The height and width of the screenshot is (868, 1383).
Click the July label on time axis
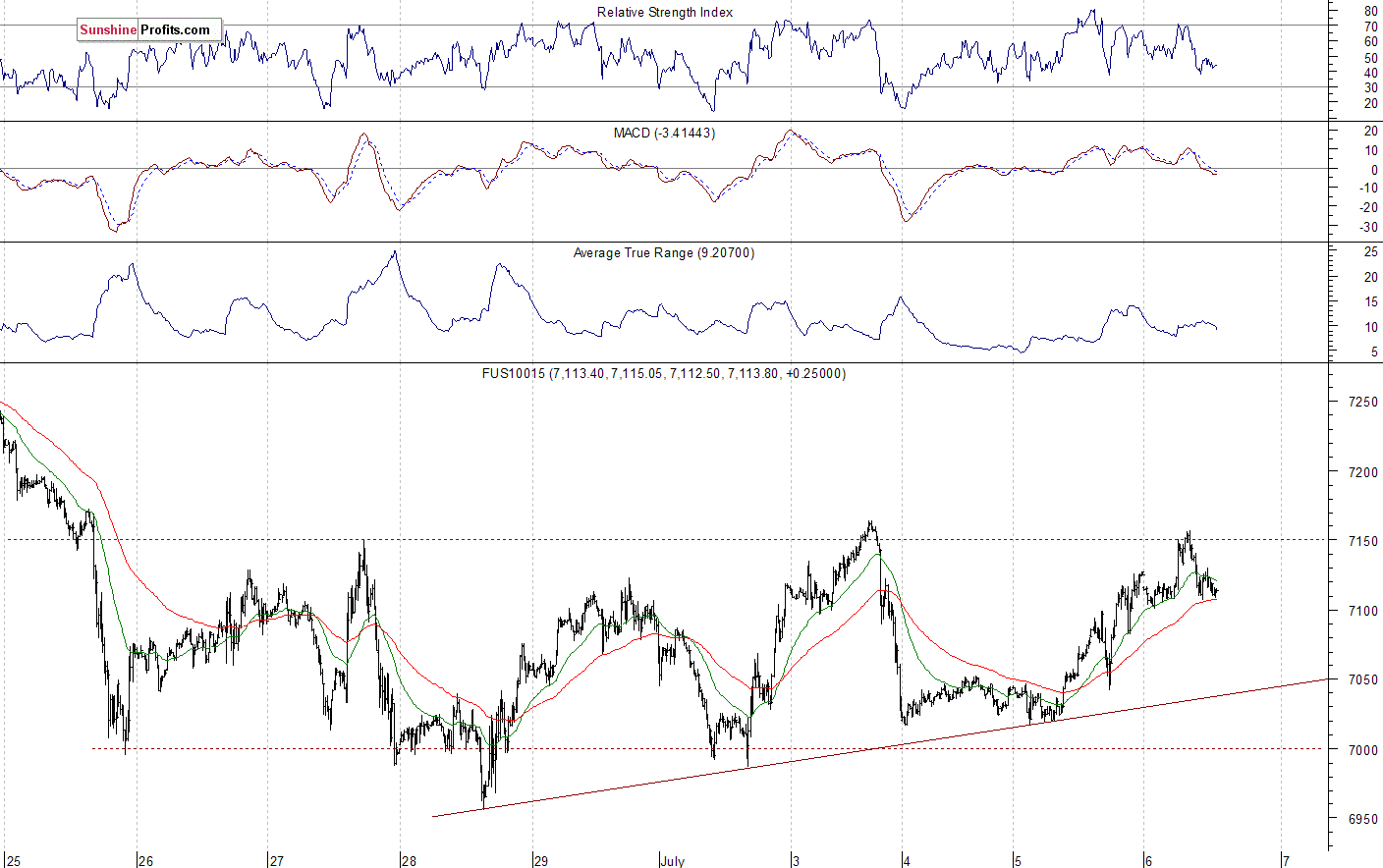(x=673, y=861)
